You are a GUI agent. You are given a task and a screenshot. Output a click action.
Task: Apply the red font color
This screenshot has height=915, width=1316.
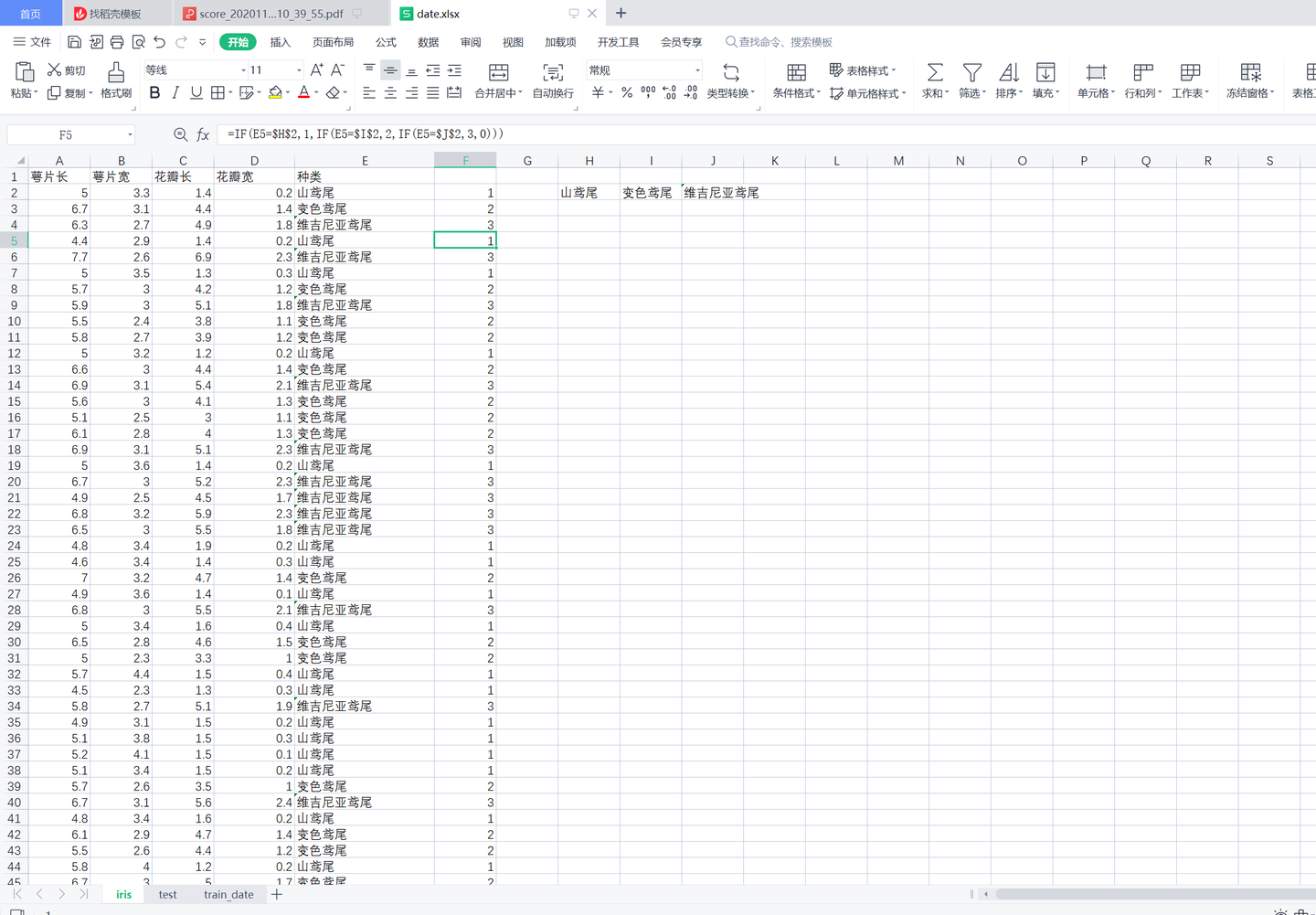tap(304, 92)
